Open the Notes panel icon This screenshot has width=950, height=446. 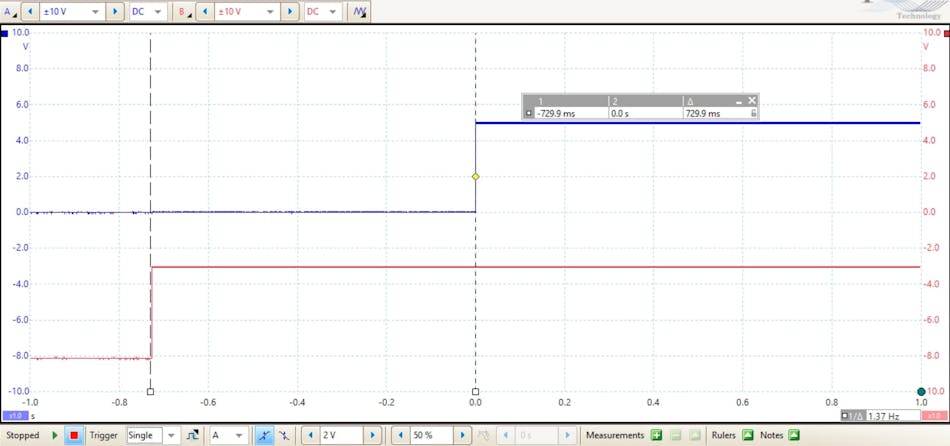pyautogui.click(x=794, y=435)
